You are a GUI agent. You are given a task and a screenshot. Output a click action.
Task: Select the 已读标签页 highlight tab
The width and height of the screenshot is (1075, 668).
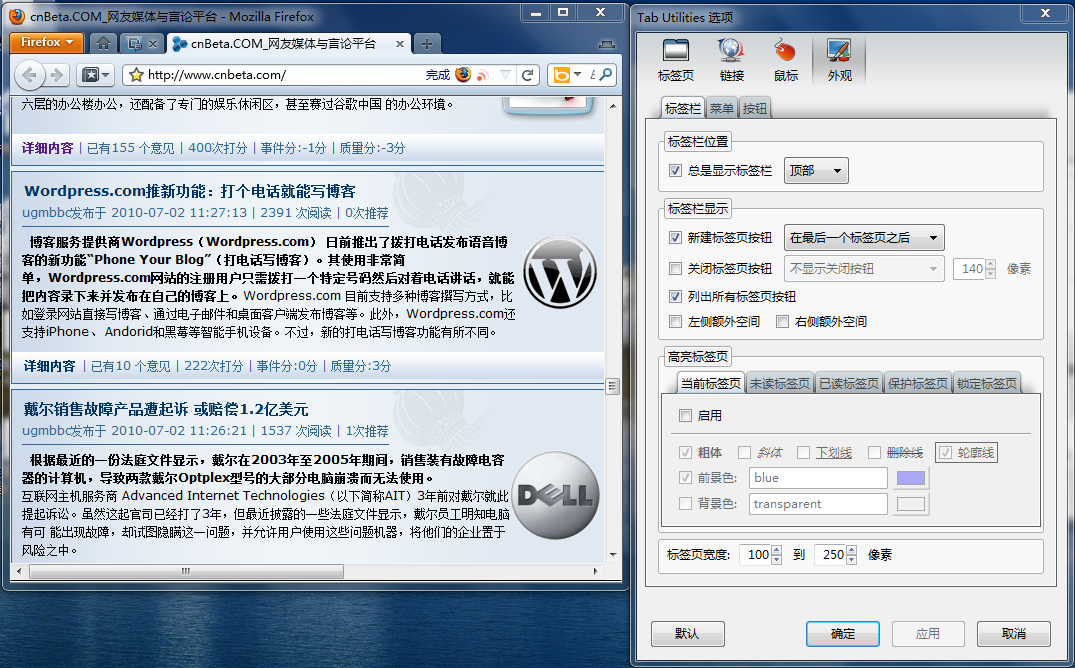coord(849,383)
